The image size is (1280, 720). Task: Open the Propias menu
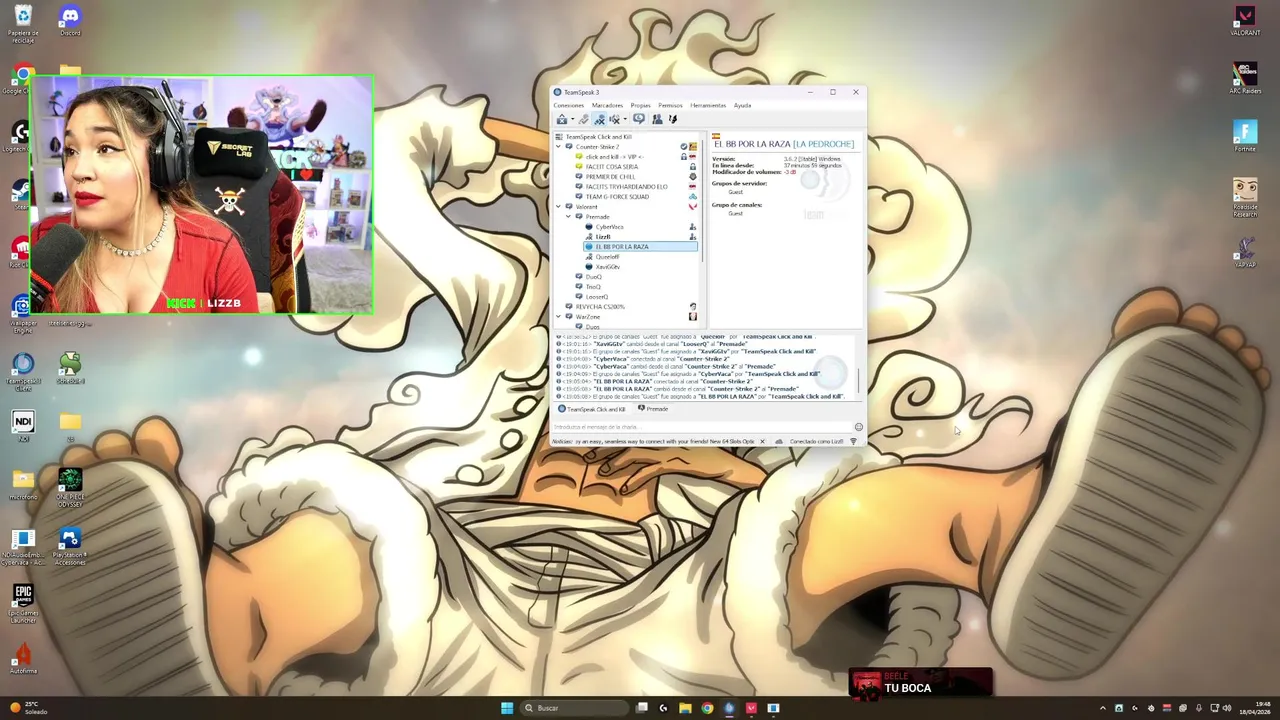coord(640,105)
